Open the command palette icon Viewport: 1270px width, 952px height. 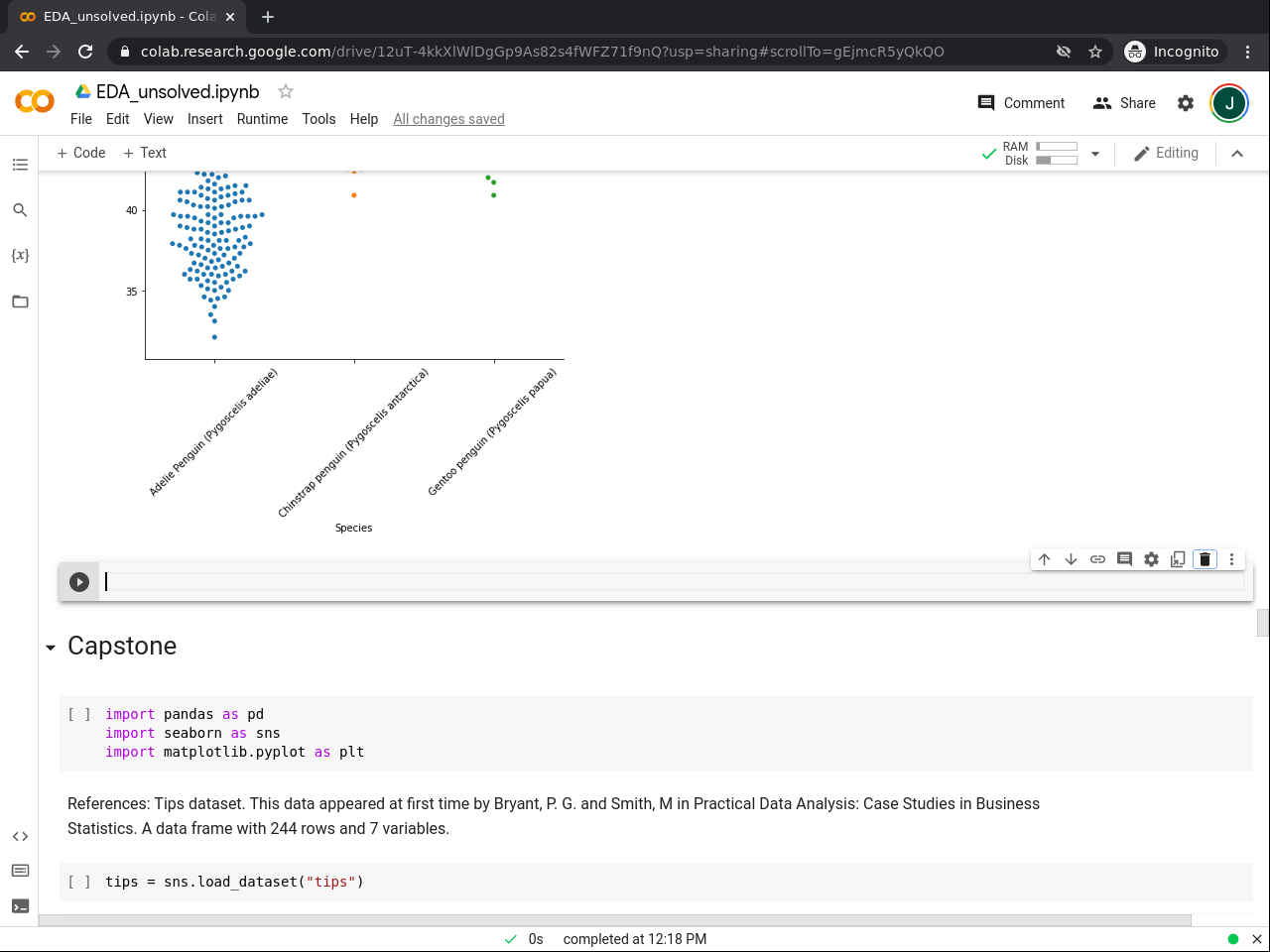click(20, 871)
